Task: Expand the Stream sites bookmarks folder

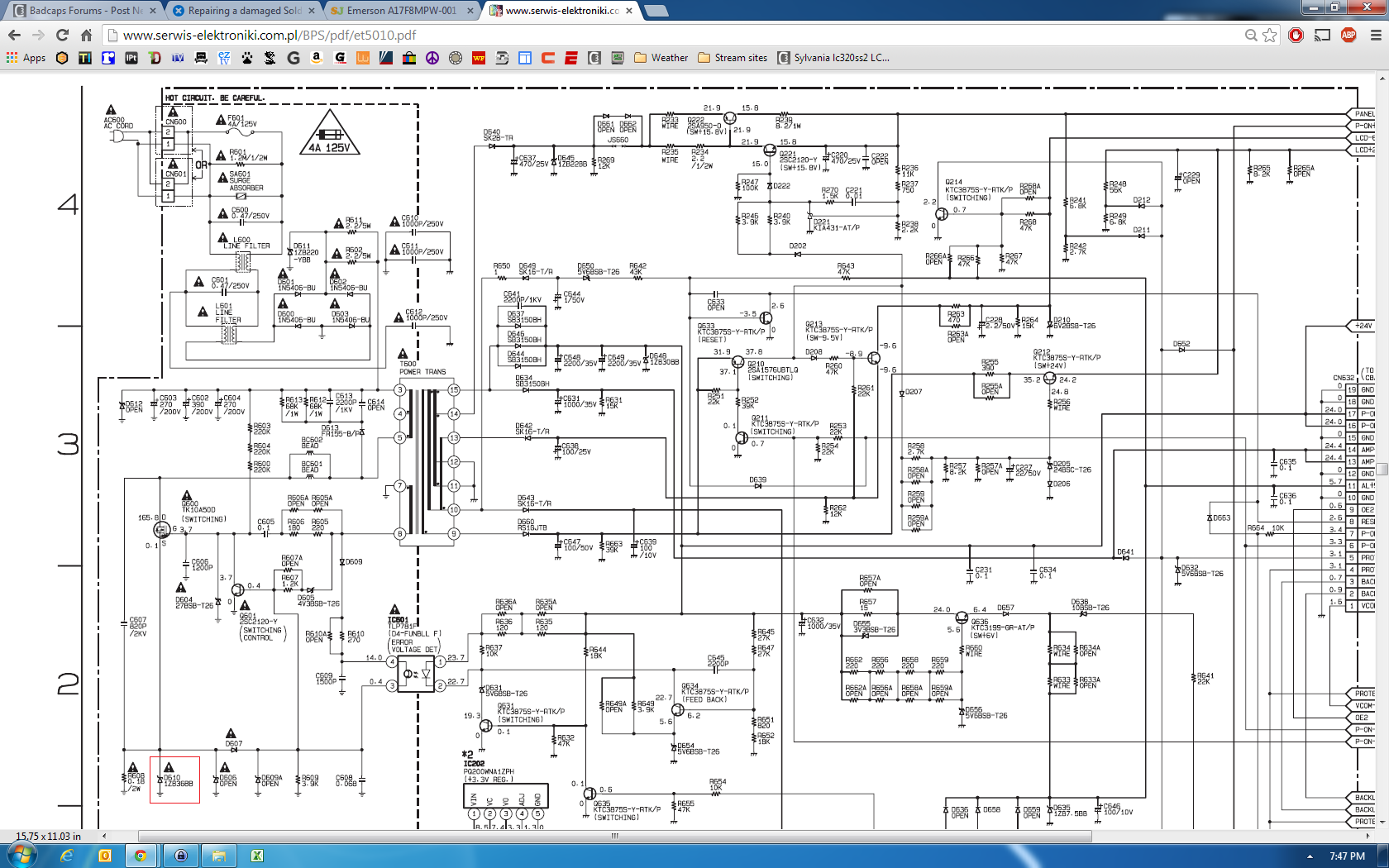Action: pos(733,58)
